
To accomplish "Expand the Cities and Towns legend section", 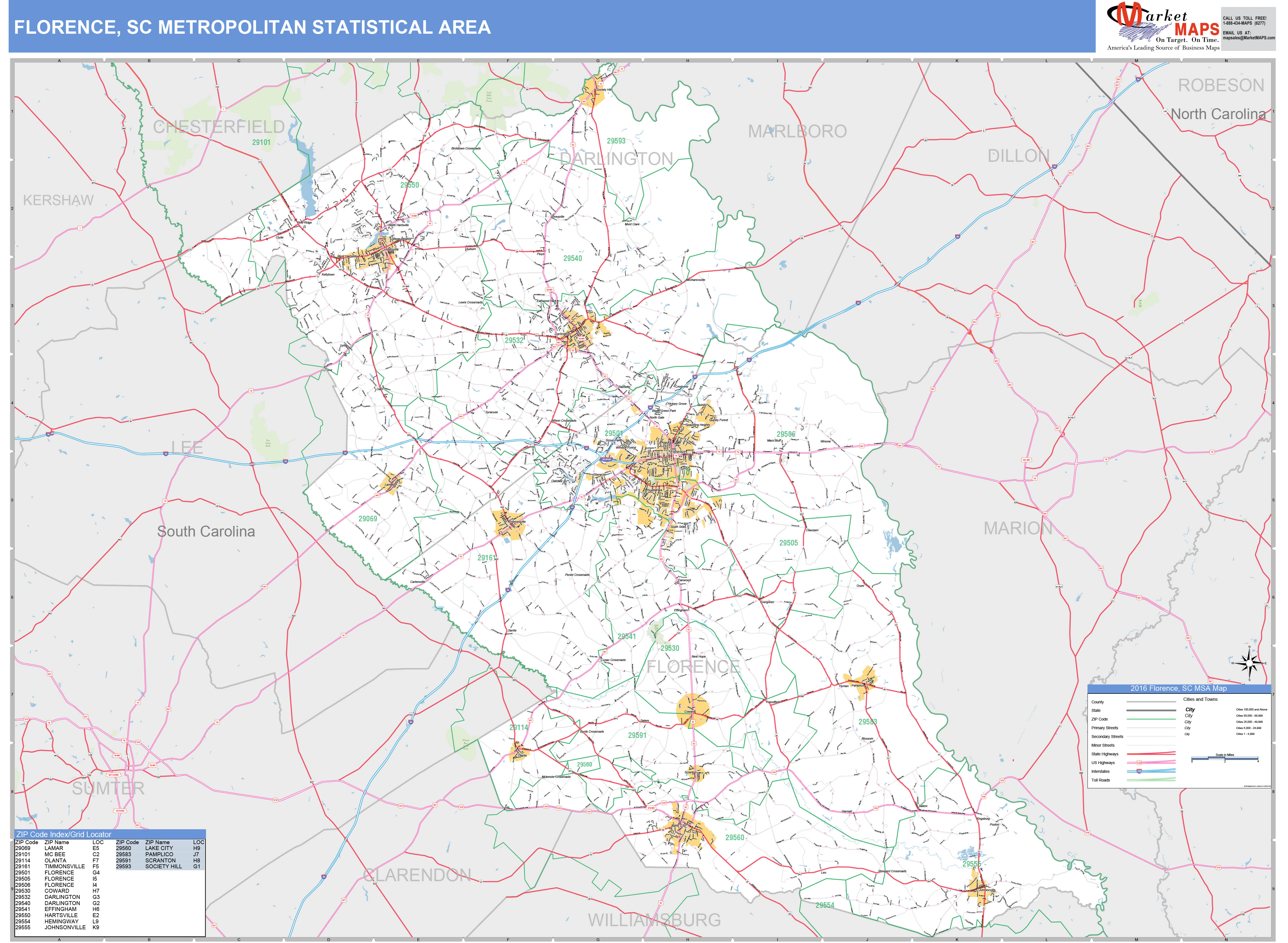I will pos(1201,699).
